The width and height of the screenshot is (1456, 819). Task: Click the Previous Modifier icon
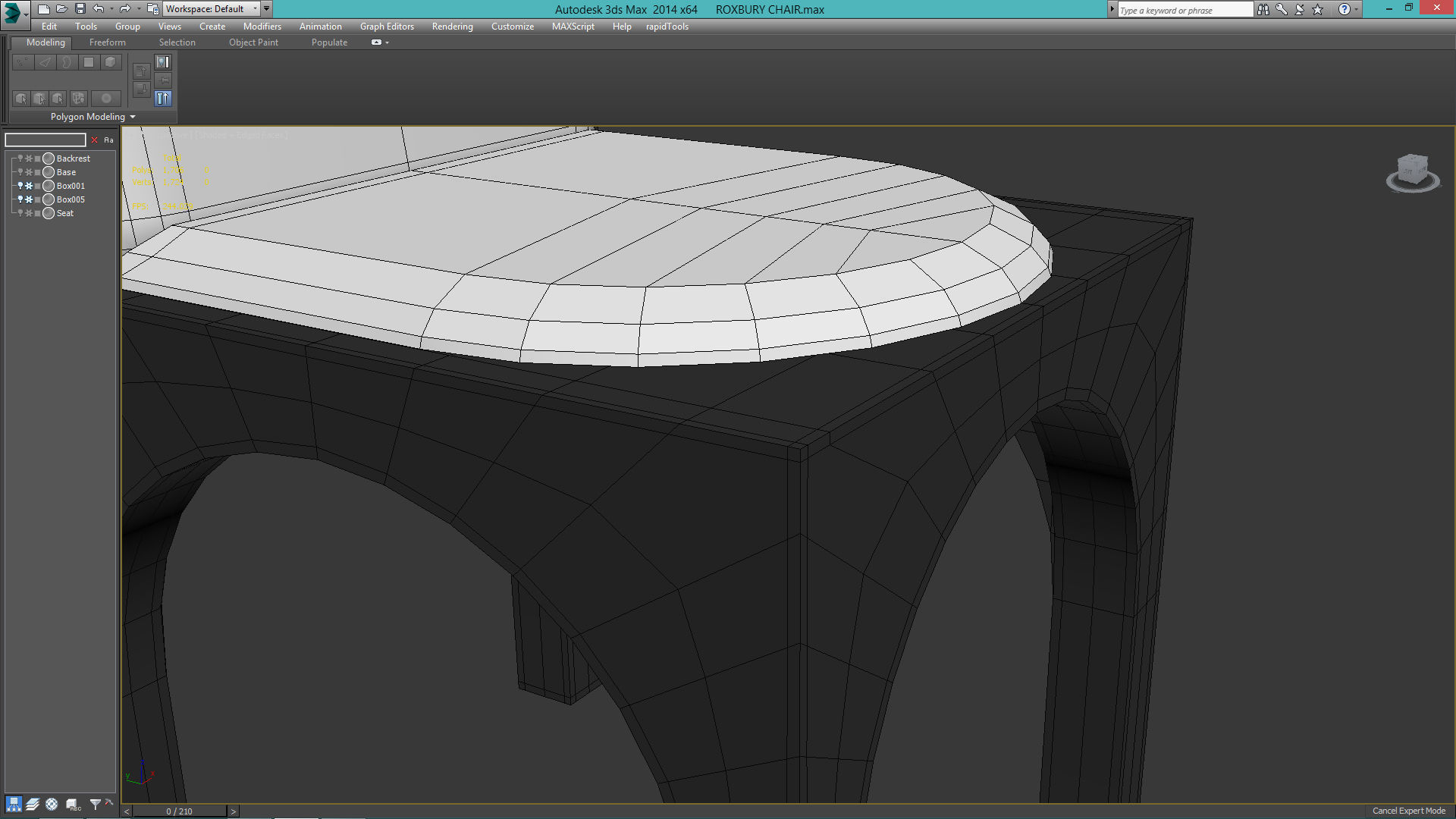coord(141,71)
